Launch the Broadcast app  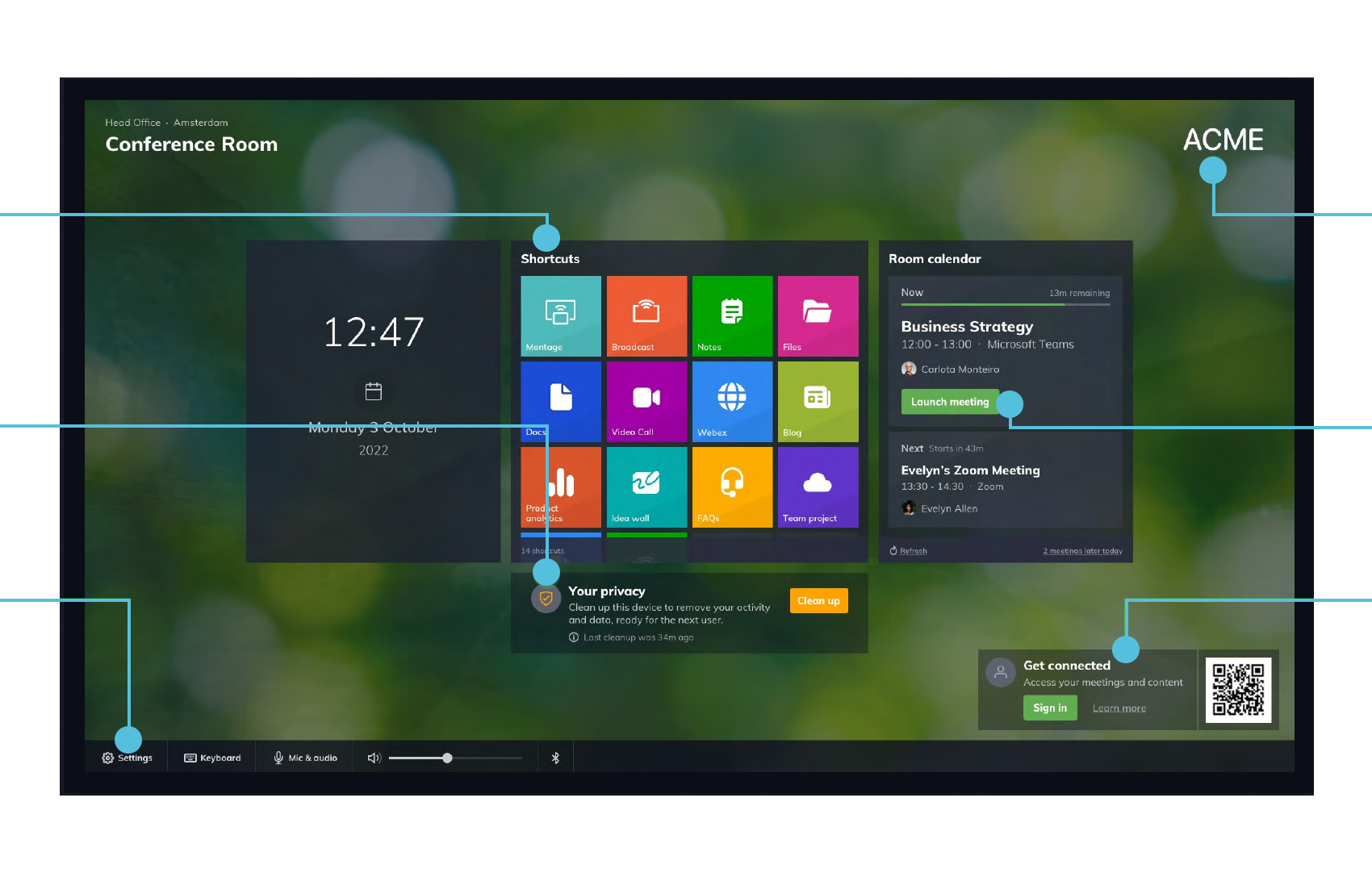click(646, 315)
